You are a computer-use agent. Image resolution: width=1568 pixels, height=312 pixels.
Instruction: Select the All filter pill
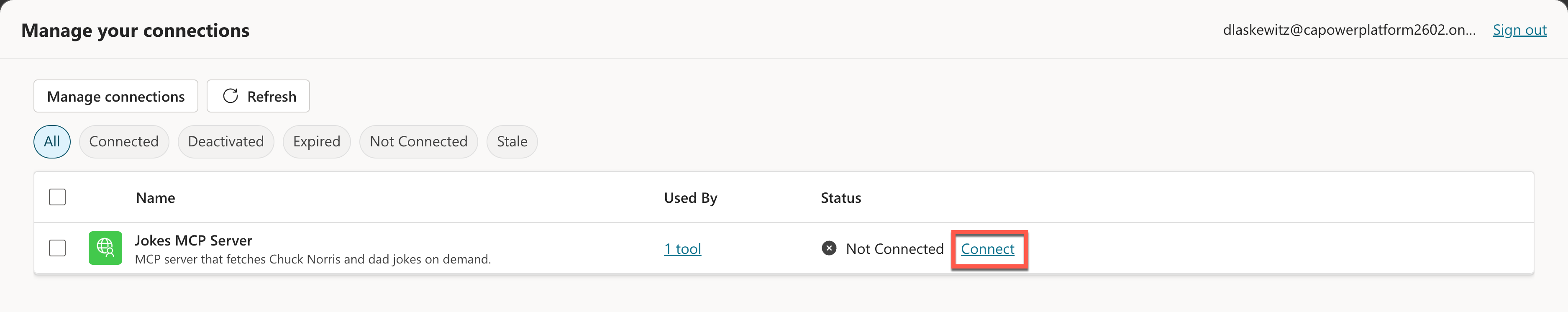[x=52, y=141]
